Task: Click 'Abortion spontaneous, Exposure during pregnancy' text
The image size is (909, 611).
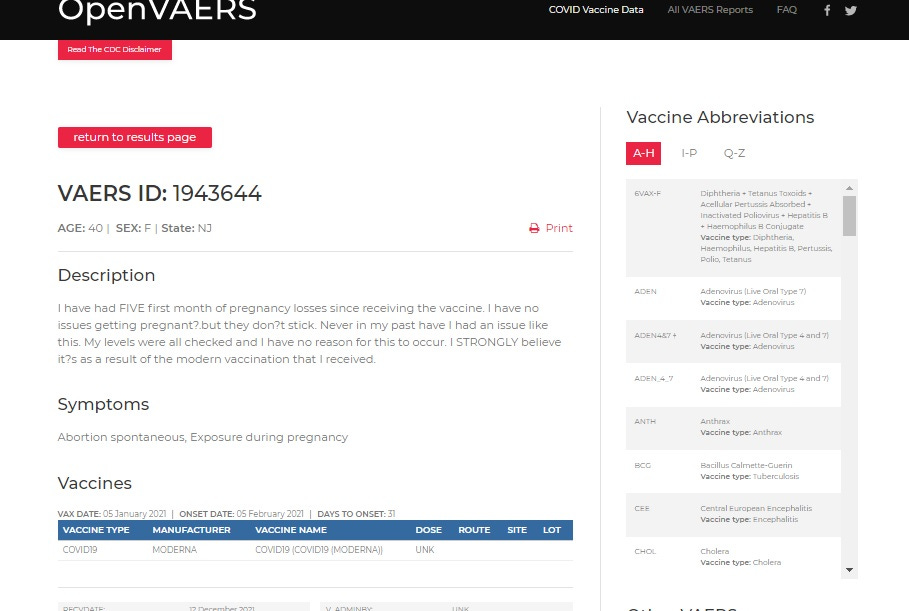Action: click(202, 437)
